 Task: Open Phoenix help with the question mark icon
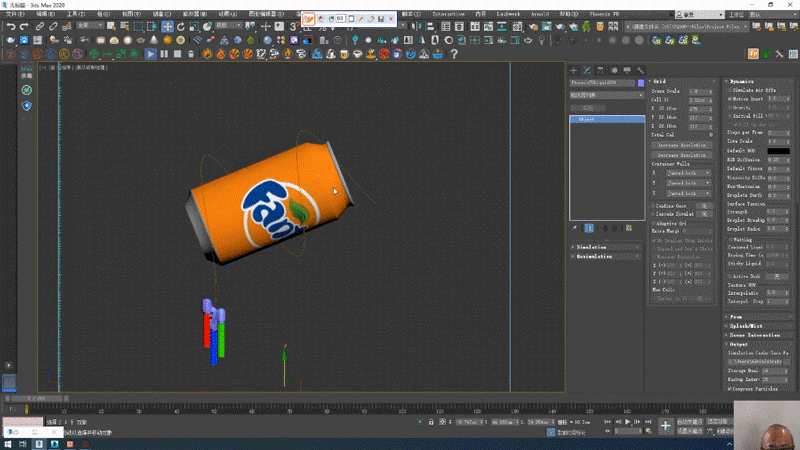(454, 54)
